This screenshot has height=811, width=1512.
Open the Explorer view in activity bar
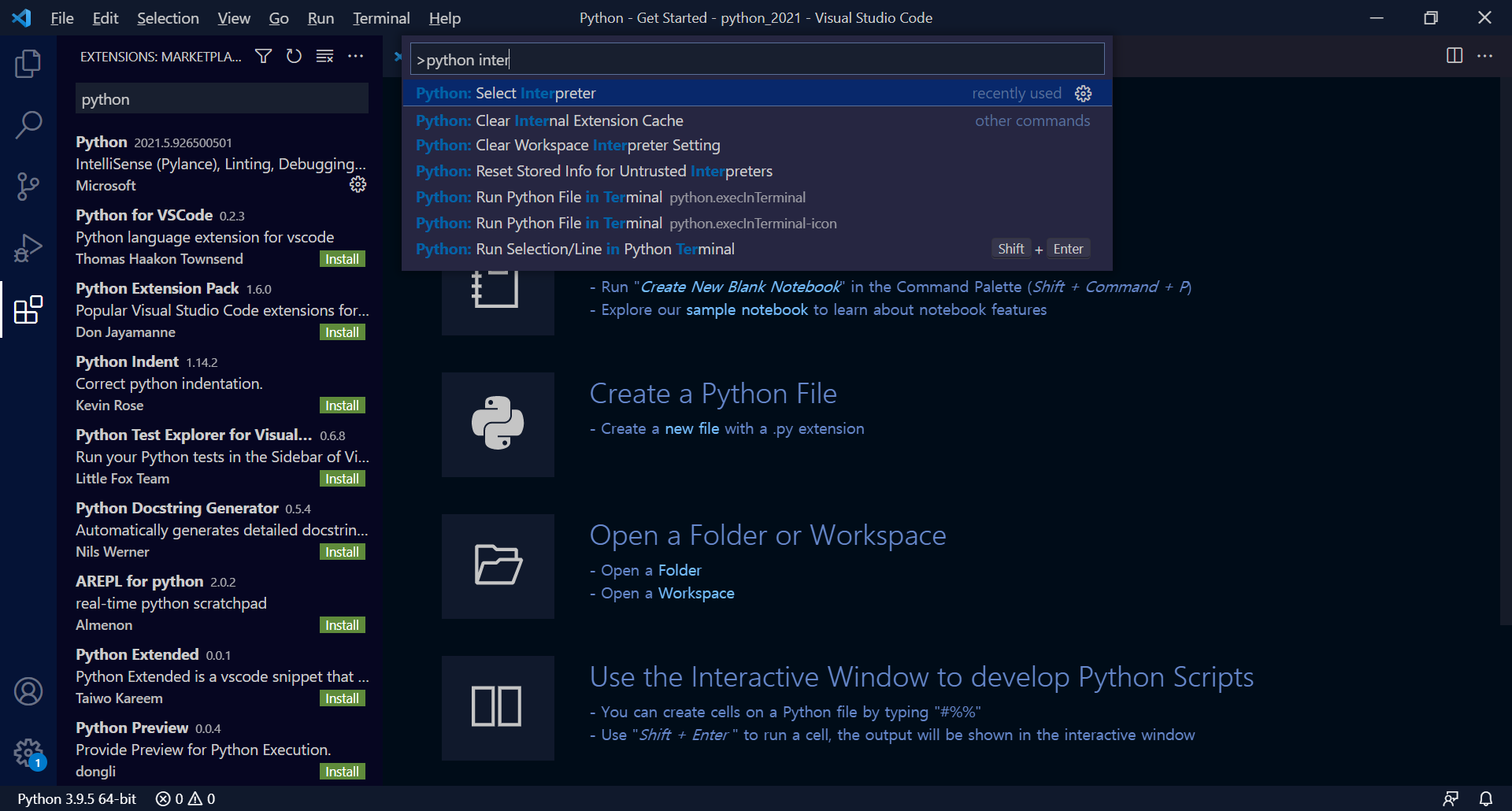click(28, 64)
